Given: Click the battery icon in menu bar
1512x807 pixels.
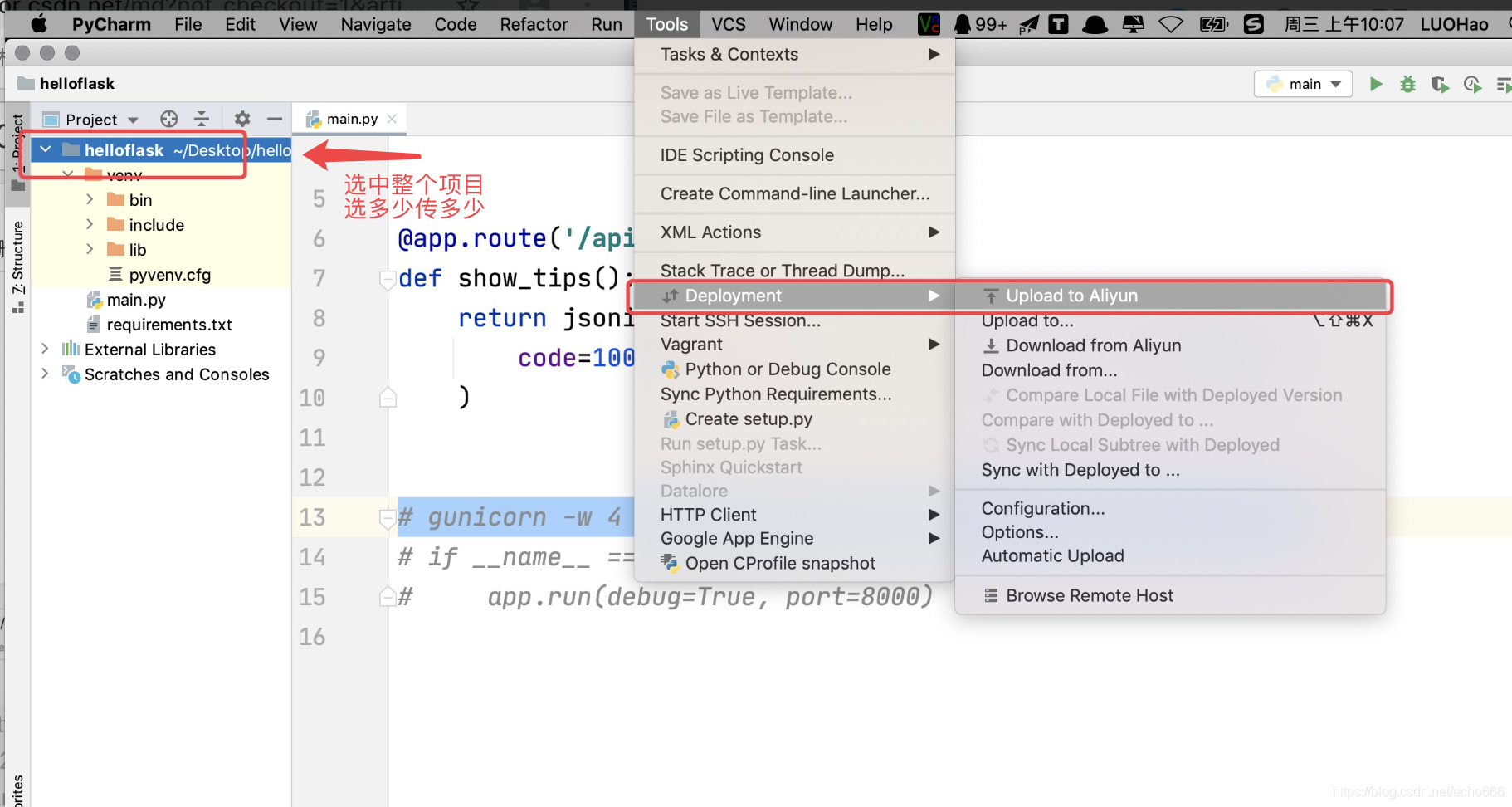Looking at the screenshot, I should point(1213,24).
